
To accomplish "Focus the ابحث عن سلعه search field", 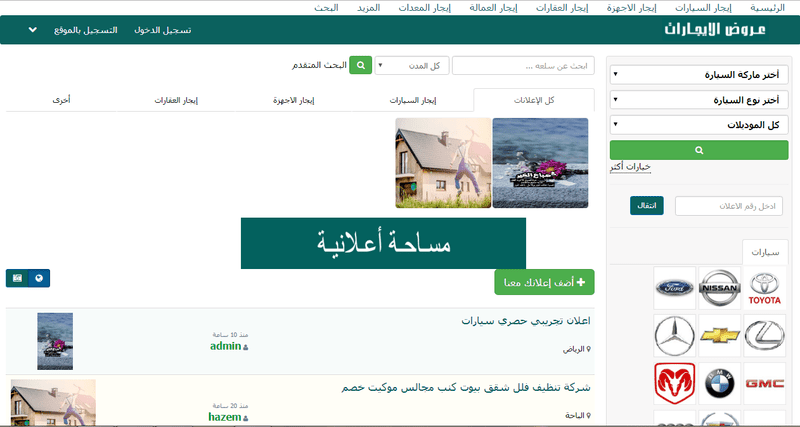I will click(523, 66).
